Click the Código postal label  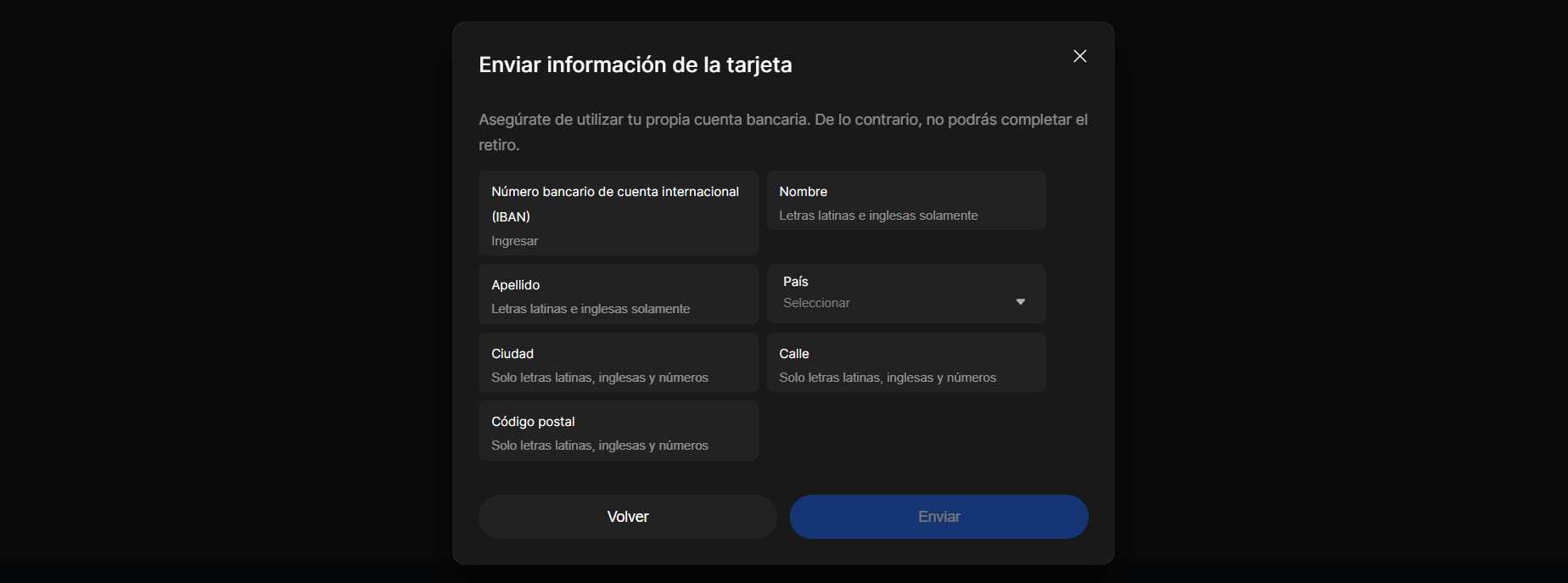[533, 422]
